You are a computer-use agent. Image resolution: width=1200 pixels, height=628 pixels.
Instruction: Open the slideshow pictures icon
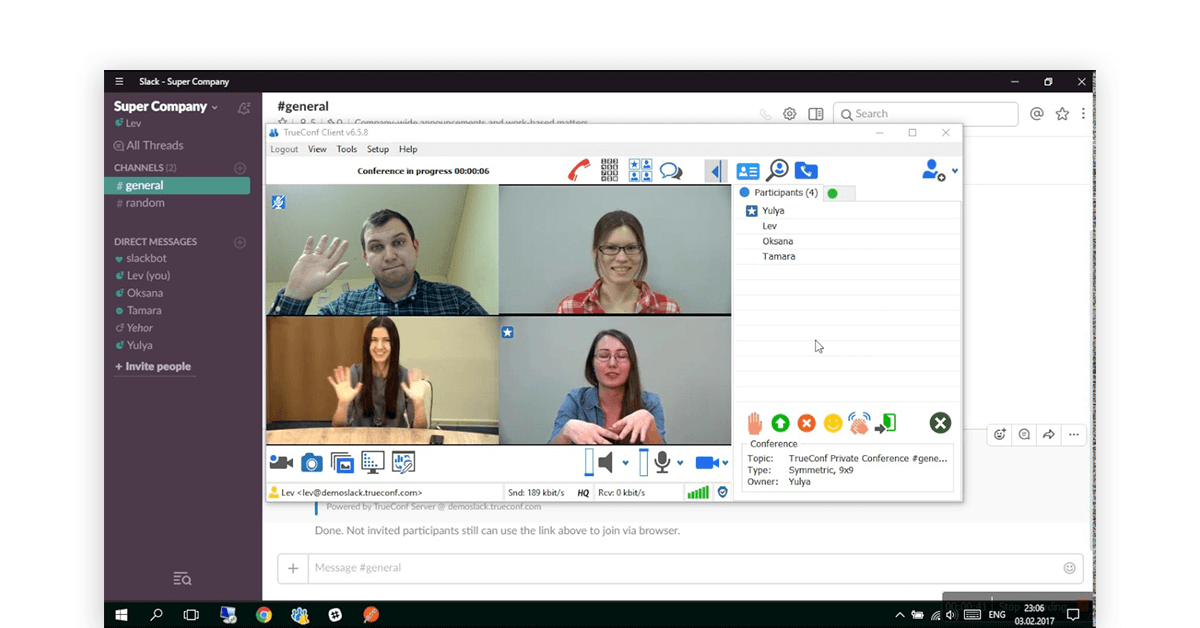point(342,462)
